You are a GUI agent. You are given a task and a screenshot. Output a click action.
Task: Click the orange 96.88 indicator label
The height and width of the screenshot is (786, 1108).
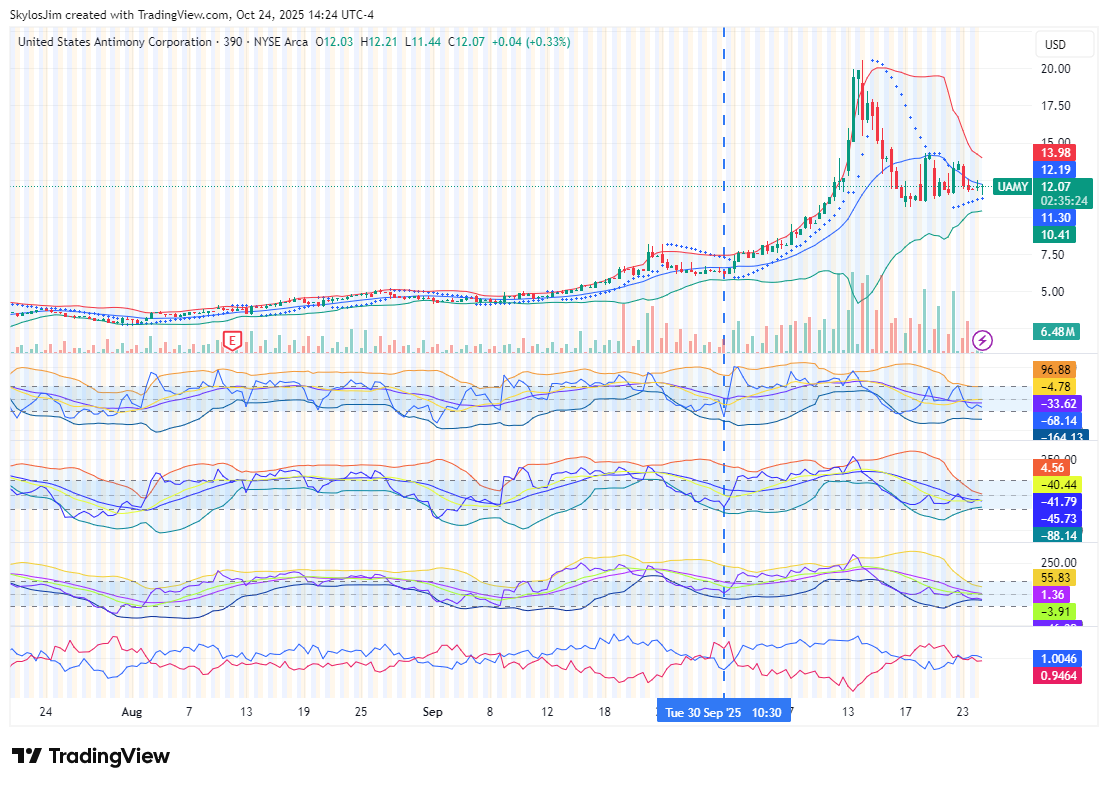point(1056,369)
